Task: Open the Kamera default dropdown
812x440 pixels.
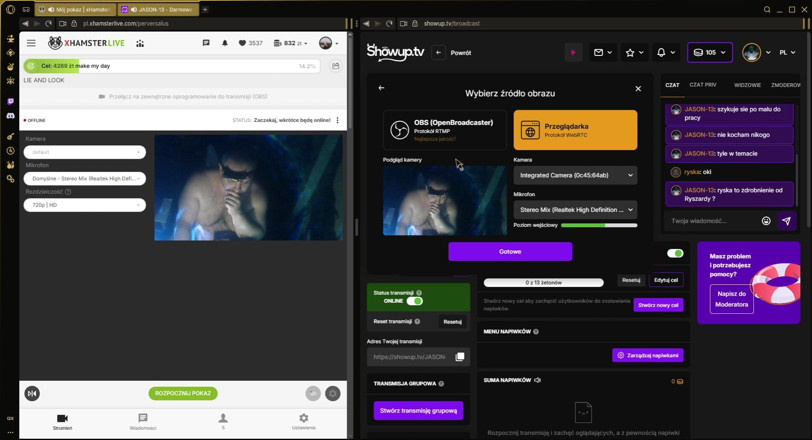Action: [x=84, y=152]
